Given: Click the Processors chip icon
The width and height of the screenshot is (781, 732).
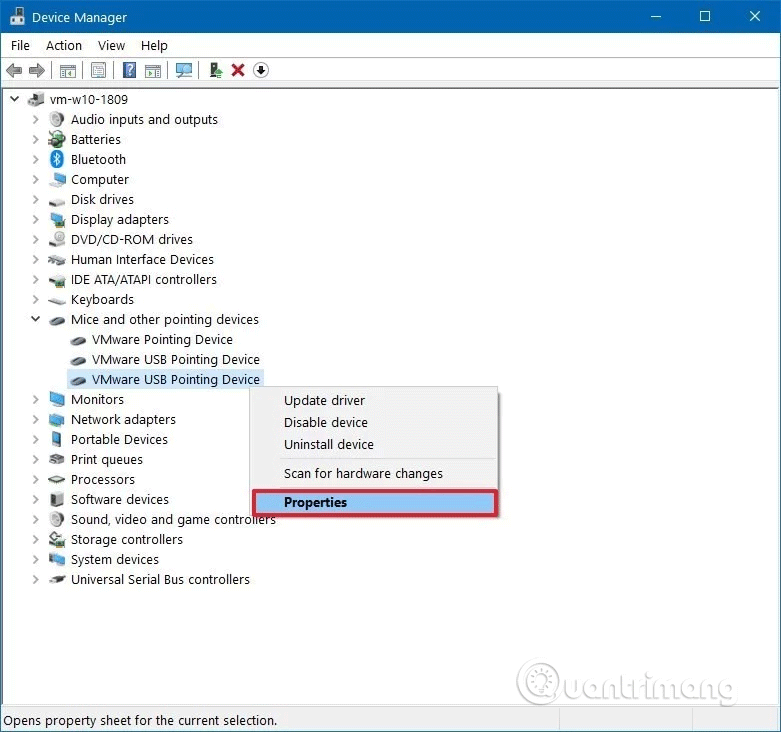Looking at the screenshot, I should pos(57,480).
